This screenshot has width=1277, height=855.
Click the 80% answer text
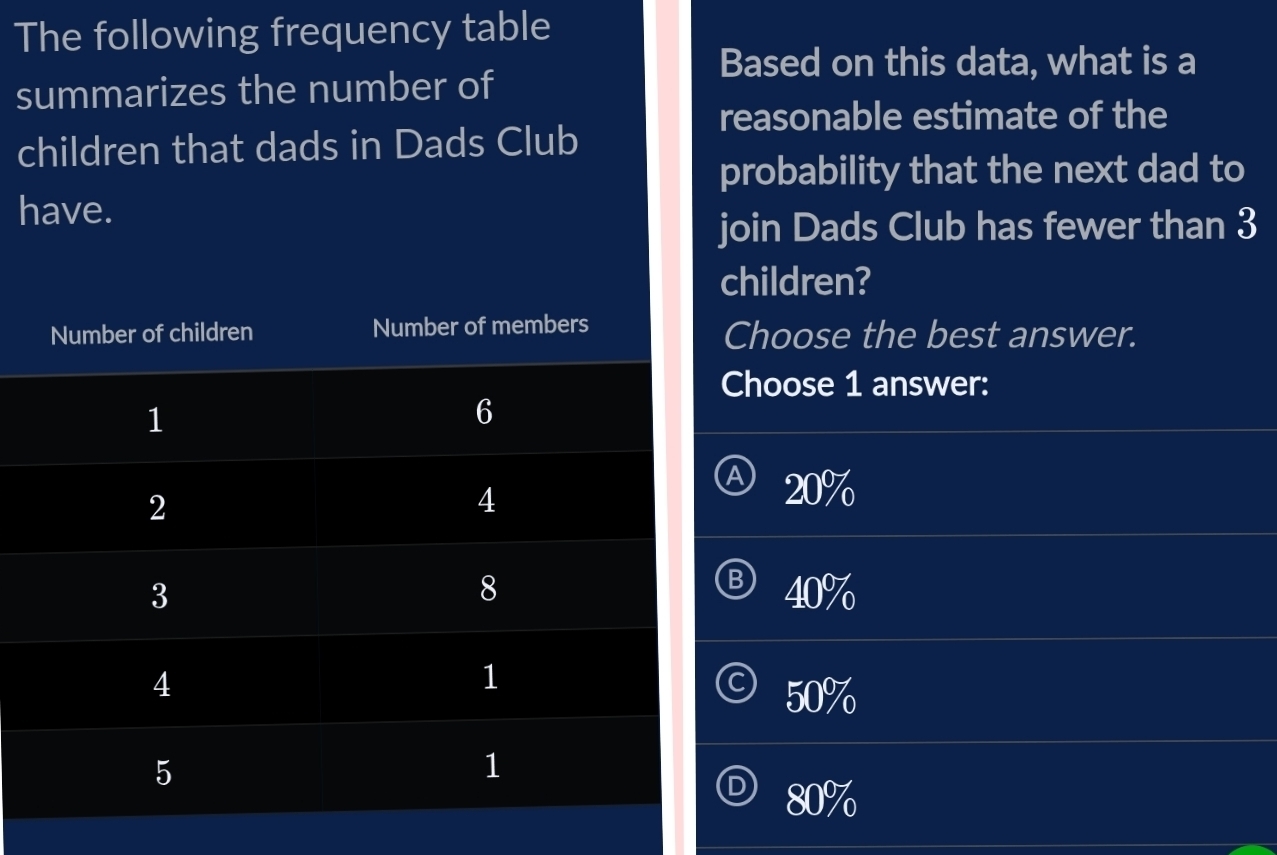(820, 802)
